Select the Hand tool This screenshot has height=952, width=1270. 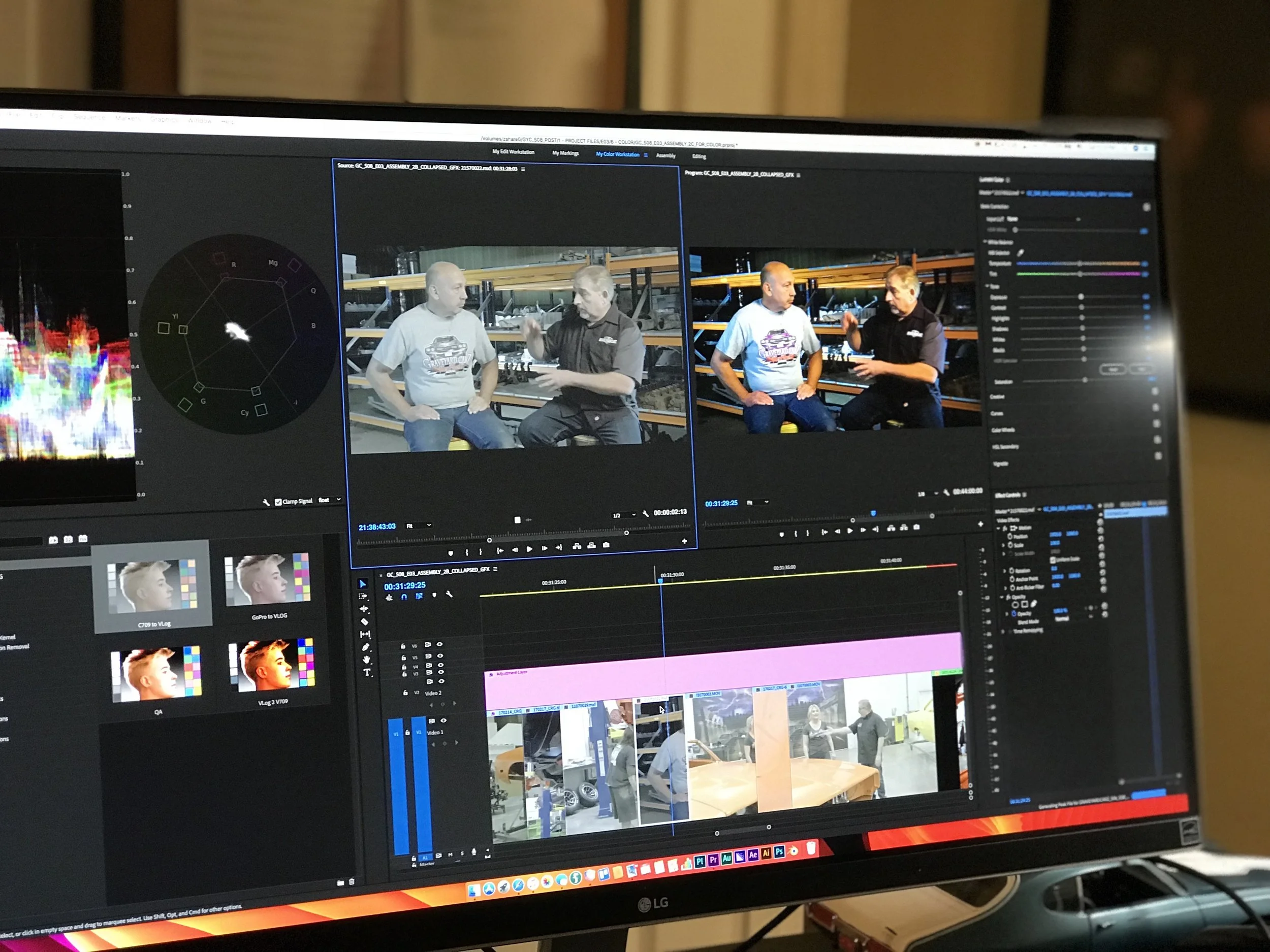pyautogui.click(x=366, y=660)
